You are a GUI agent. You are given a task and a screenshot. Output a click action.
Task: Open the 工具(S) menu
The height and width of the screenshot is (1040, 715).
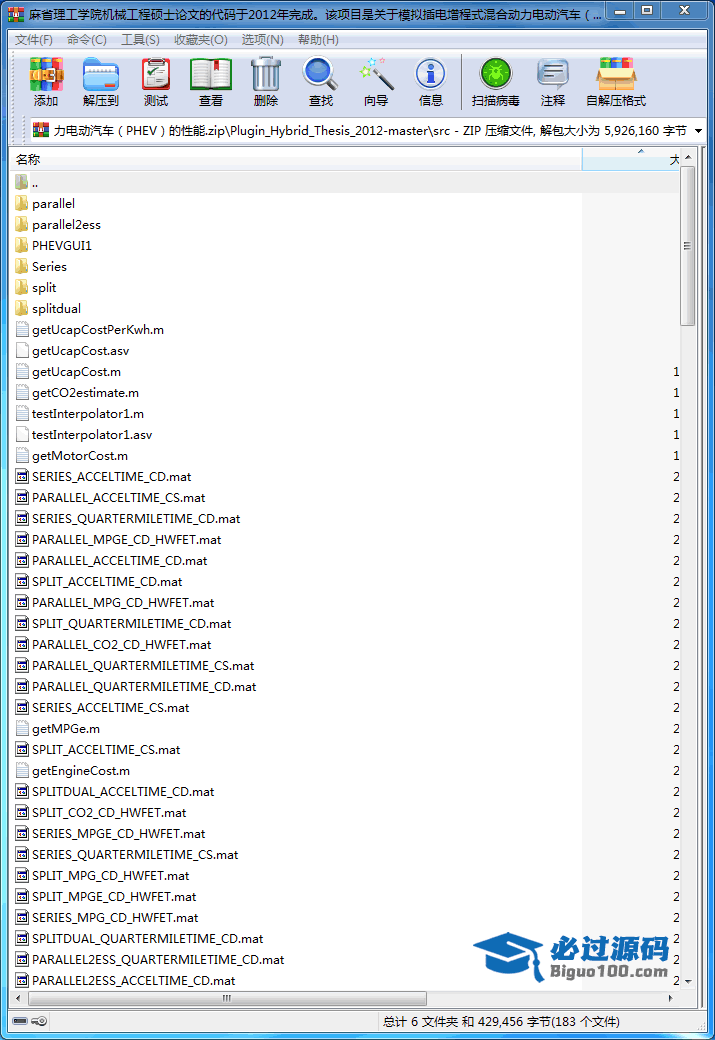pyautogui.click(x=140, y=40)
